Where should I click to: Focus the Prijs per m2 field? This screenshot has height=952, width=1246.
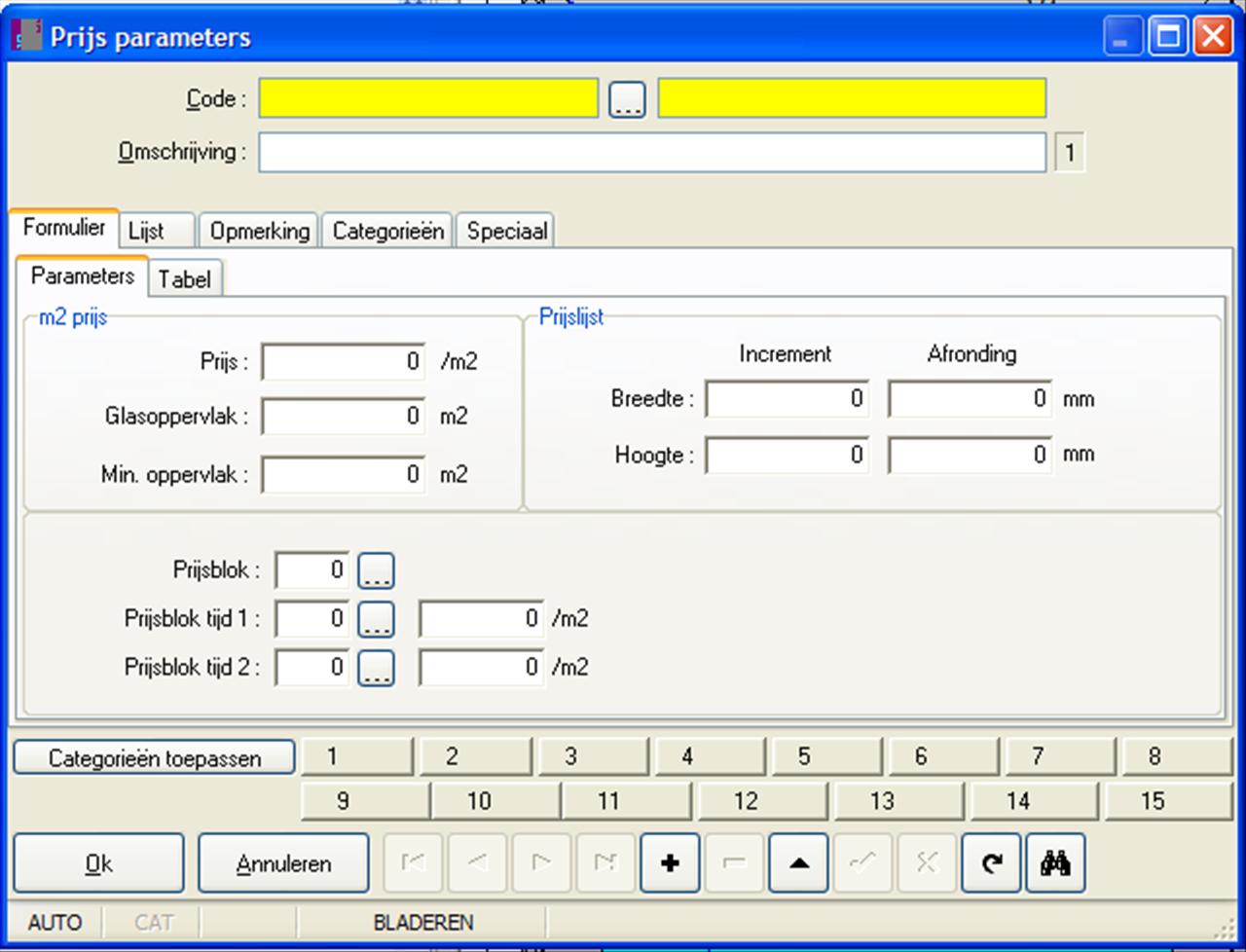344,362
